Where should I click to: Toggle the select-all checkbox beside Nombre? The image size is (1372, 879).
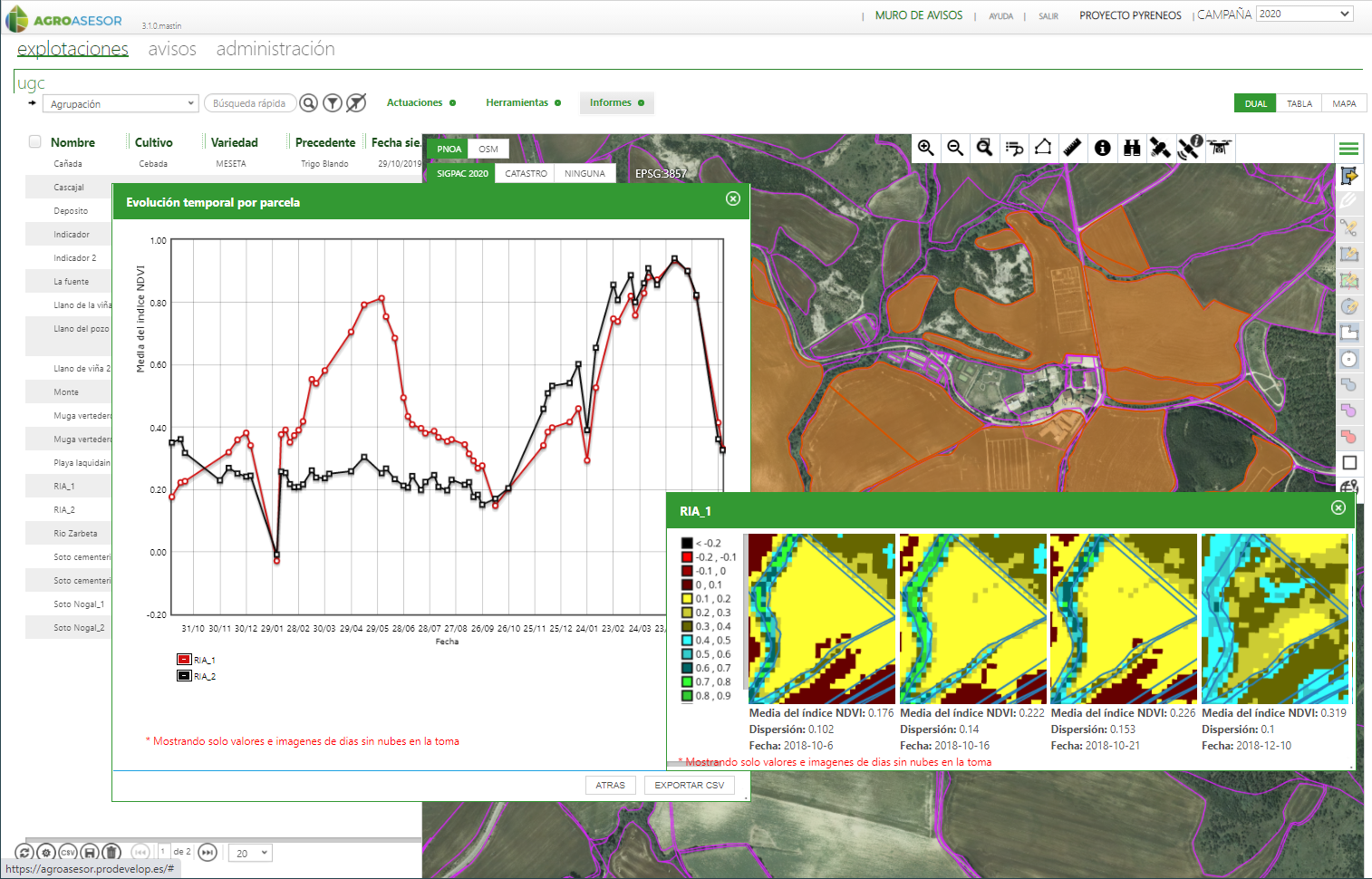[x=35, y=141]
